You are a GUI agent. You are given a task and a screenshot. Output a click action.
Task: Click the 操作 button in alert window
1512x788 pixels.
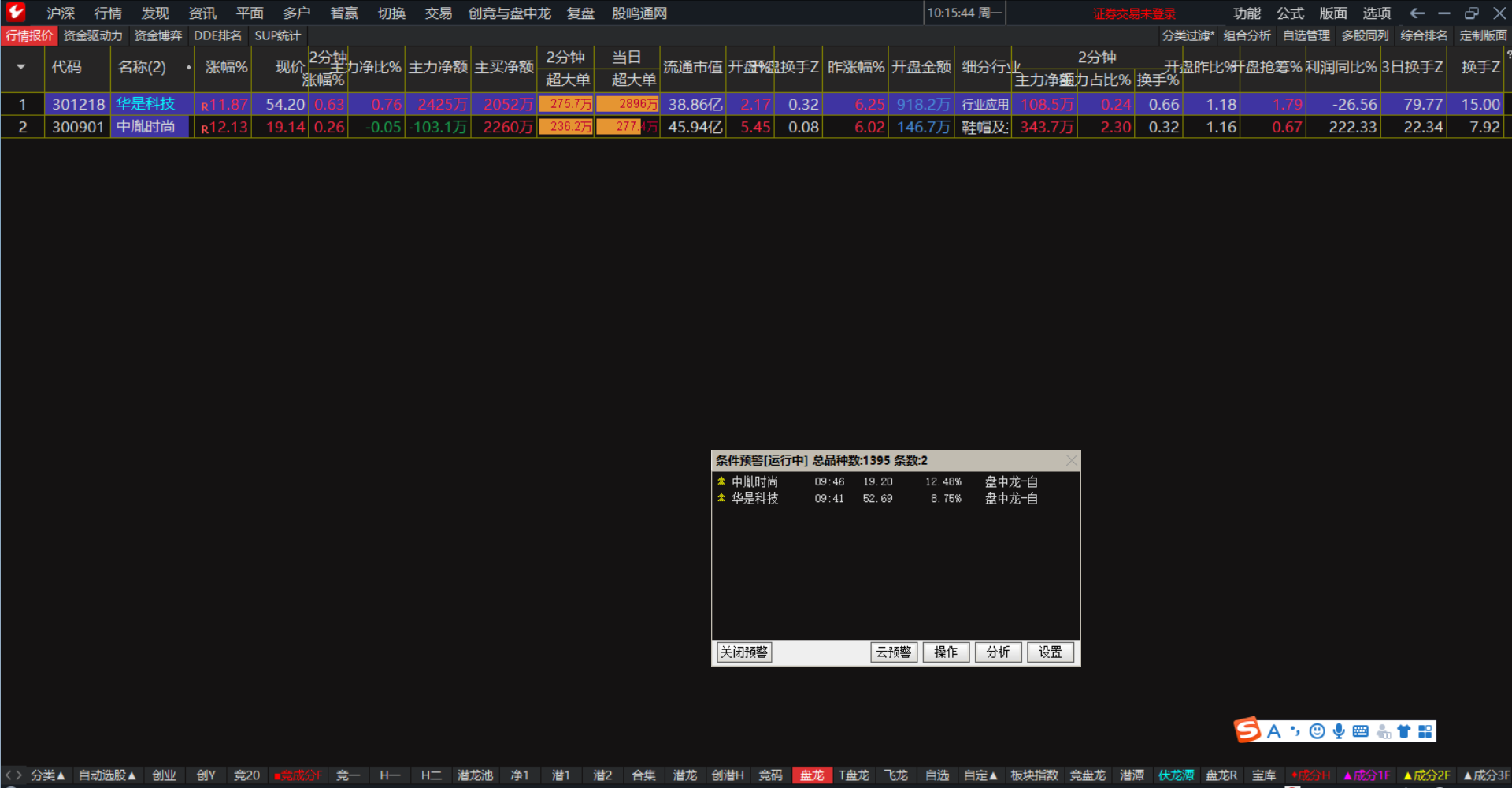[x=946, y=652]
